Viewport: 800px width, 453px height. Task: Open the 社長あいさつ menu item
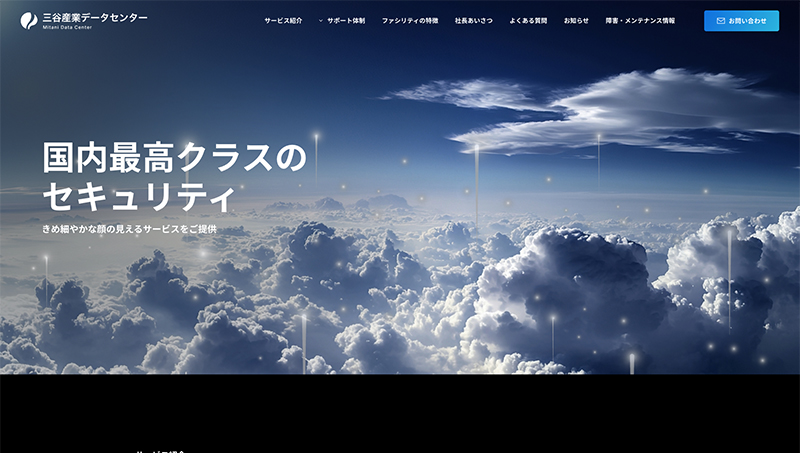point(474,21)
